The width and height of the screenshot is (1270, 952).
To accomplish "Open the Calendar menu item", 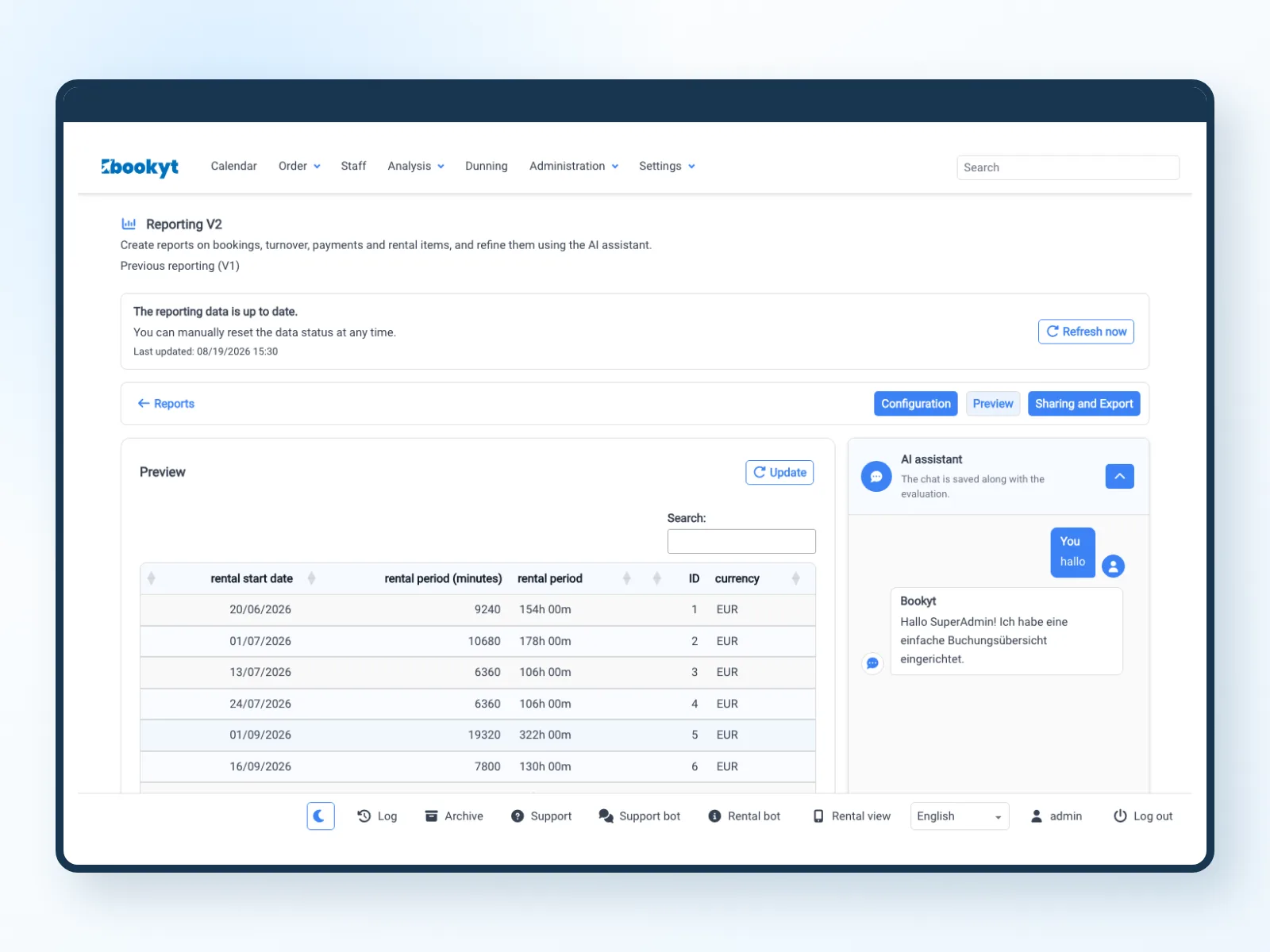I will click(233, 166).
